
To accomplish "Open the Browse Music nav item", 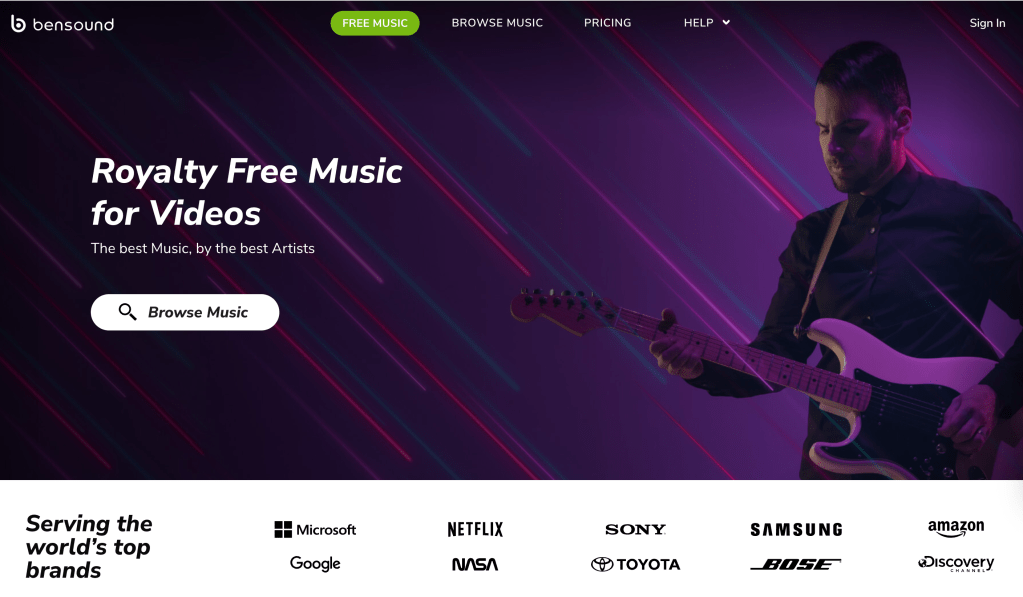I will pyautogui.click(x=497, y=23).
